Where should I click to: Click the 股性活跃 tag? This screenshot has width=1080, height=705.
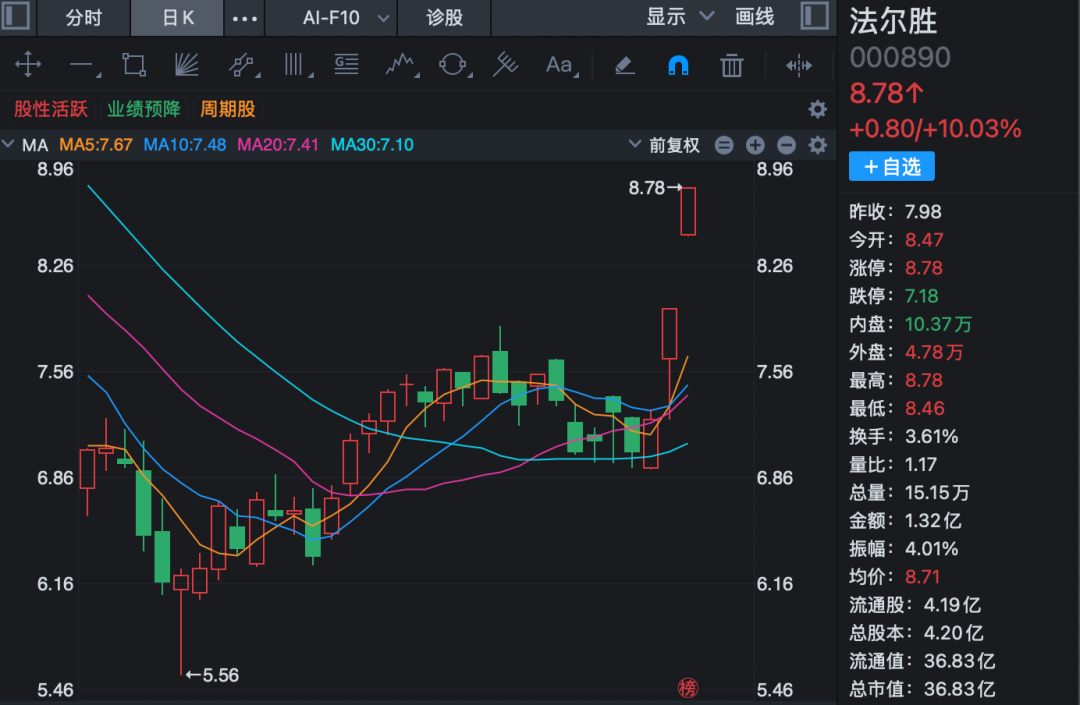51,109
